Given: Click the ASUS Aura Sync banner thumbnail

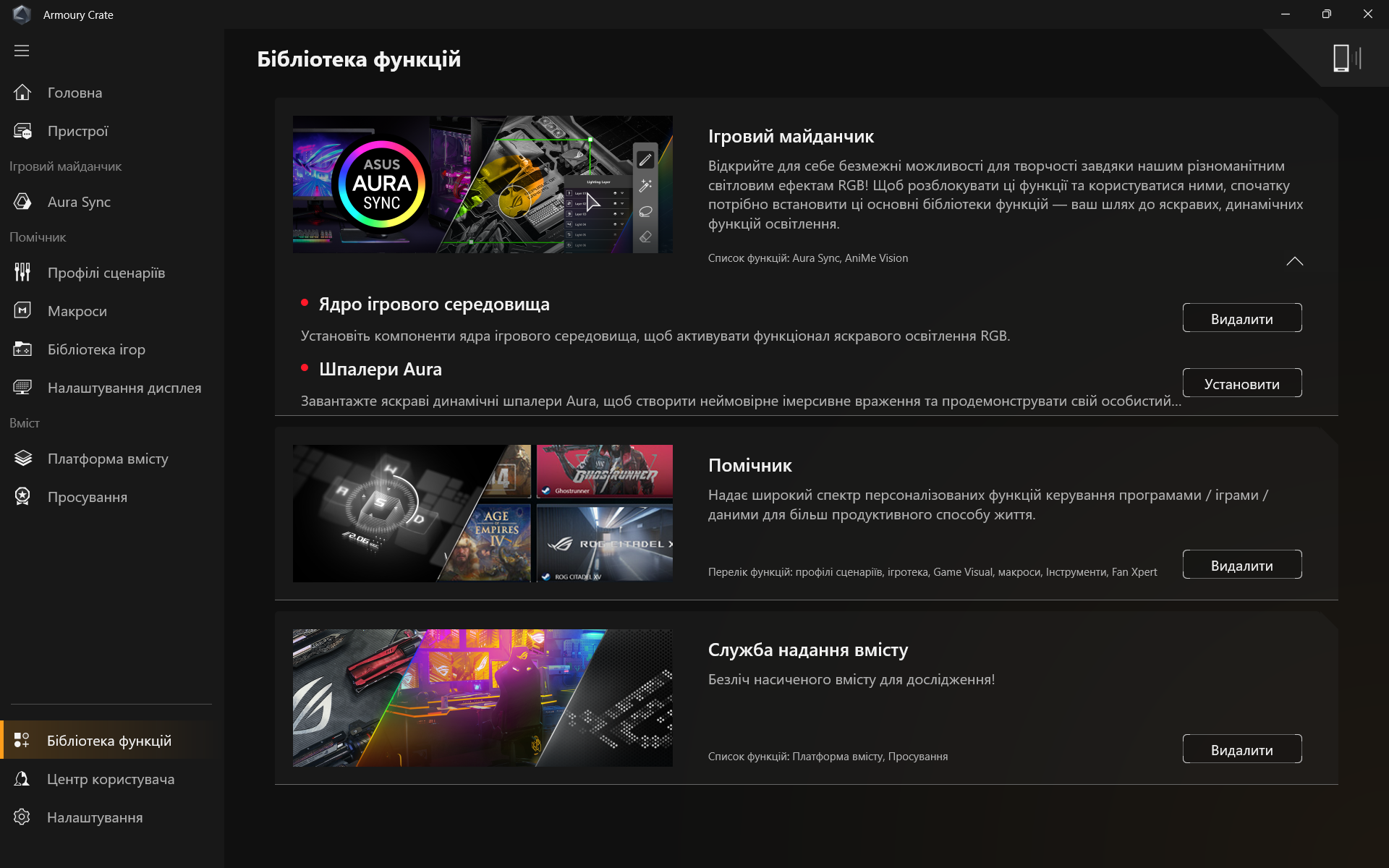Looking at the screenshot, I should (x=483, y=184).
